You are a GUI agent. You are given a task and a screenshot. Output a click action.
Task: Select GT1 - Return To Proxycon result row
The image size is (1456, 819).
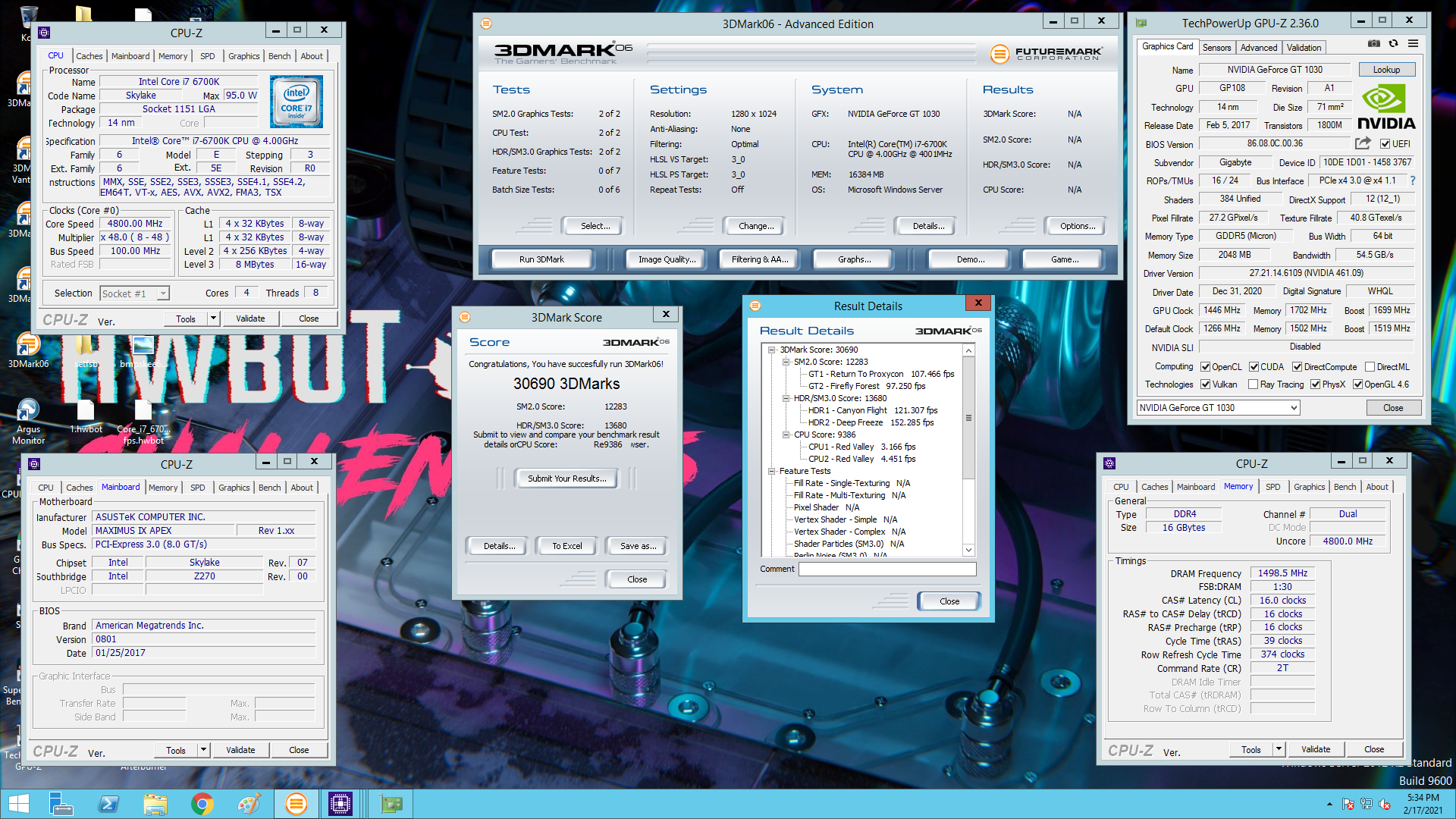coord(880,374)
